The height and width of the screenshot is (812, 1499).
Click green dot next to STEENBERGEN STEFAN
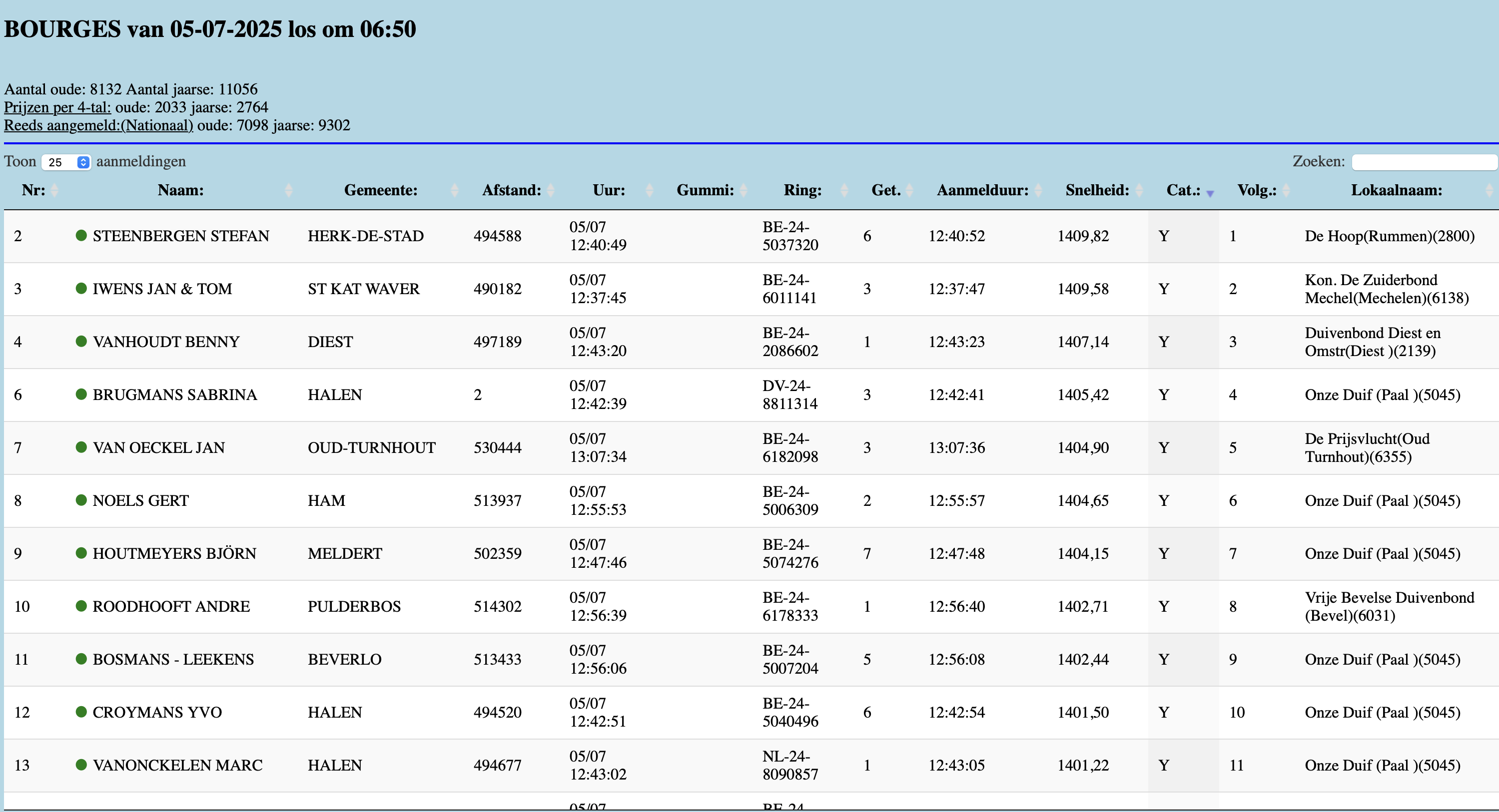pyautogui.click(x=81, y=236)
